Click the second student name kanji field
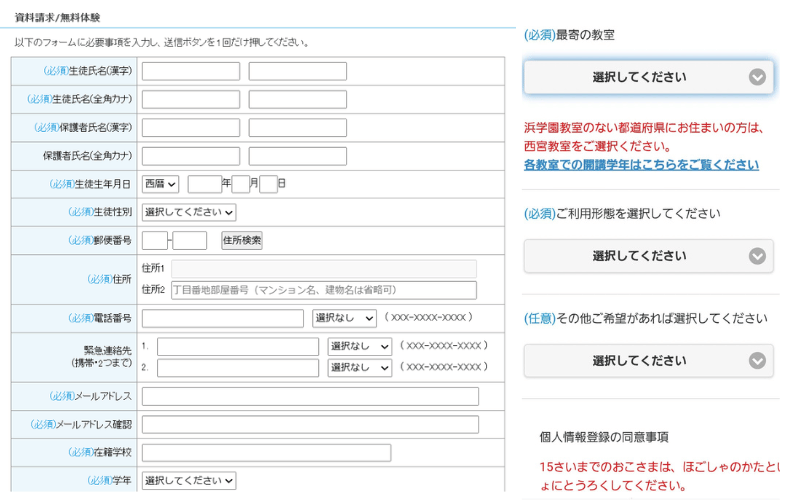Viewport: 800px width, 500px height. pos(298,71)
